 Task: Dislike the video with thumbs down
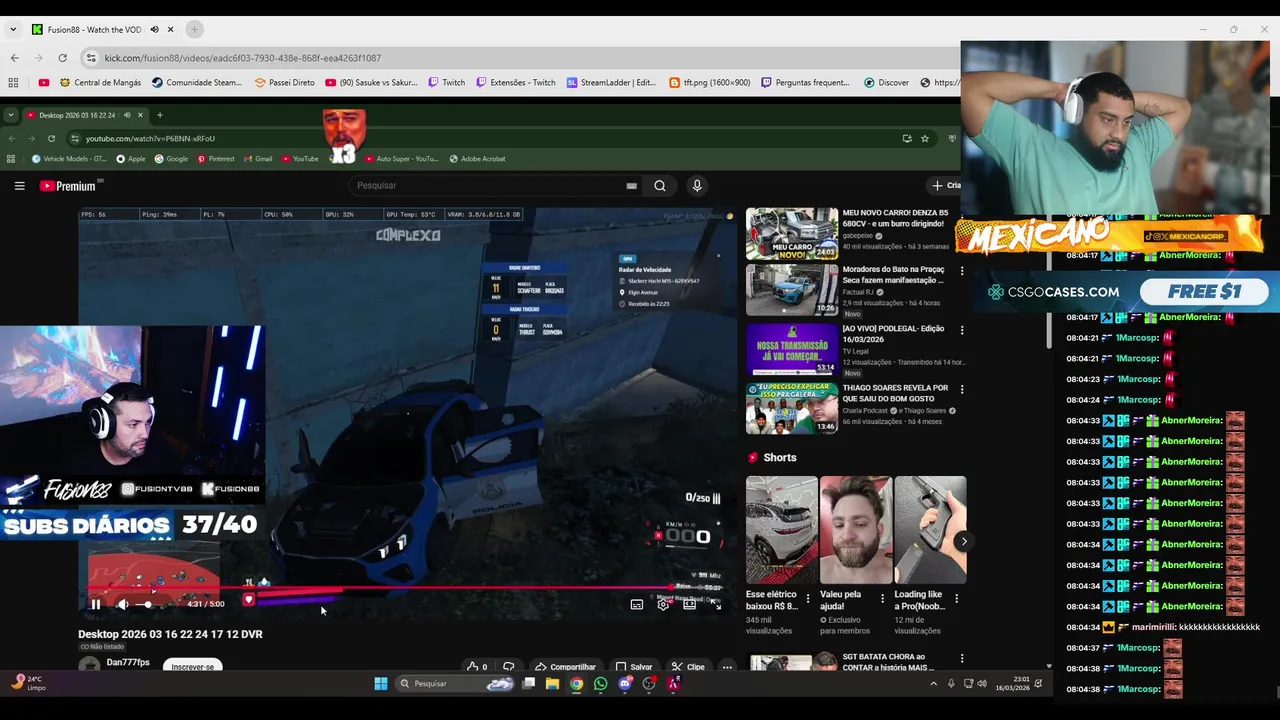[x=509, y=667]
